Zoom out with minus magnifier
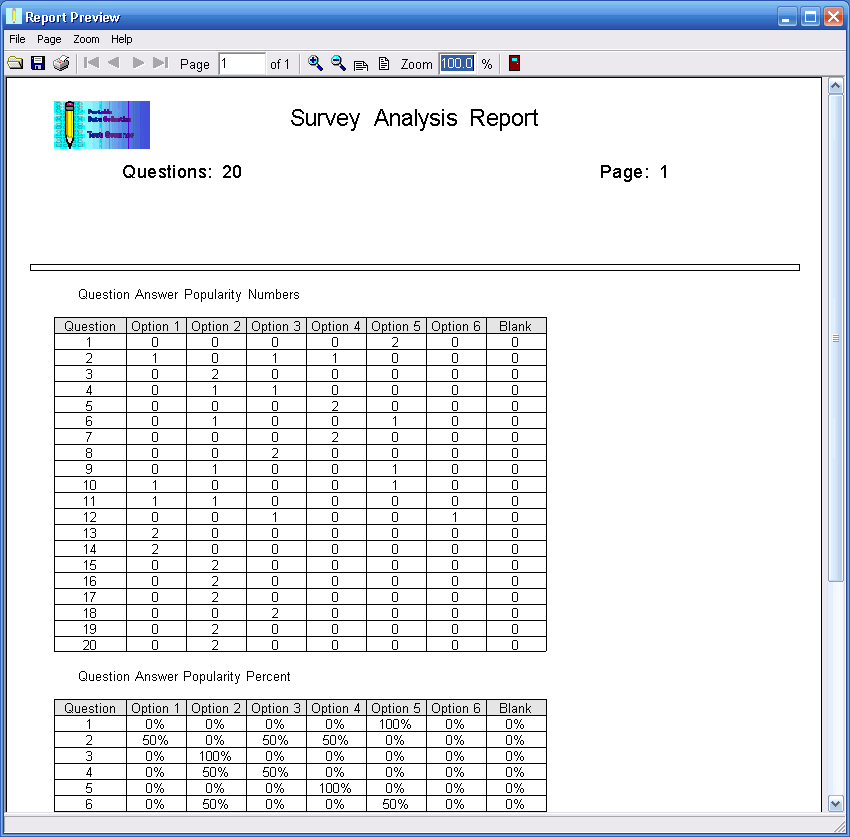The width and height of the screenshot is (850, 837). click(338, 63)
